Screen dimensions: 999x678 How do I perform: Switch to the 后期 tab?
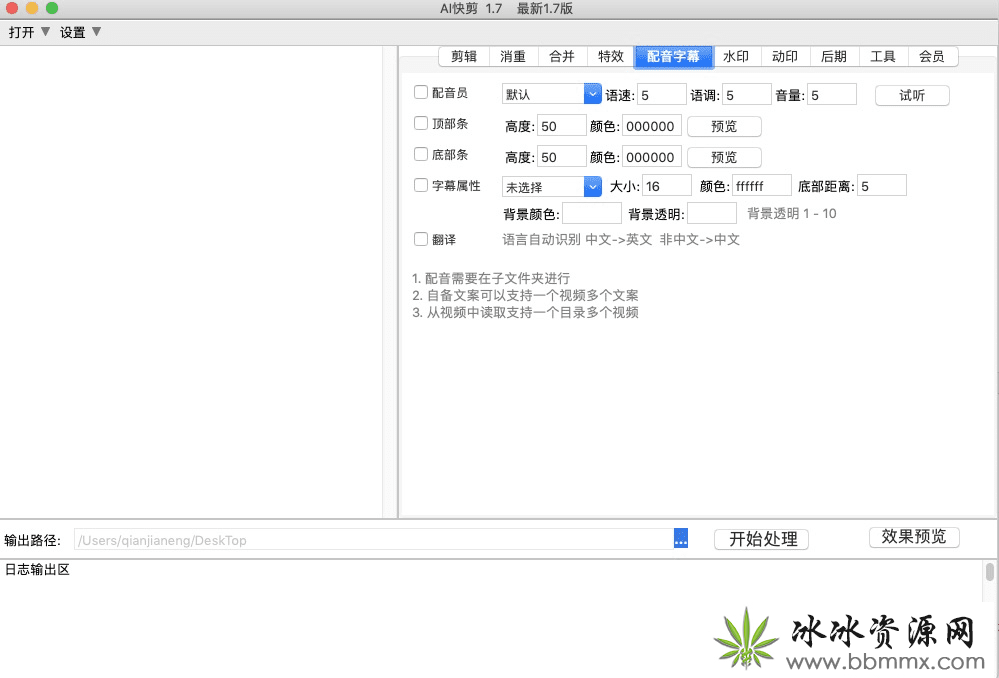[x=834, y=57]
